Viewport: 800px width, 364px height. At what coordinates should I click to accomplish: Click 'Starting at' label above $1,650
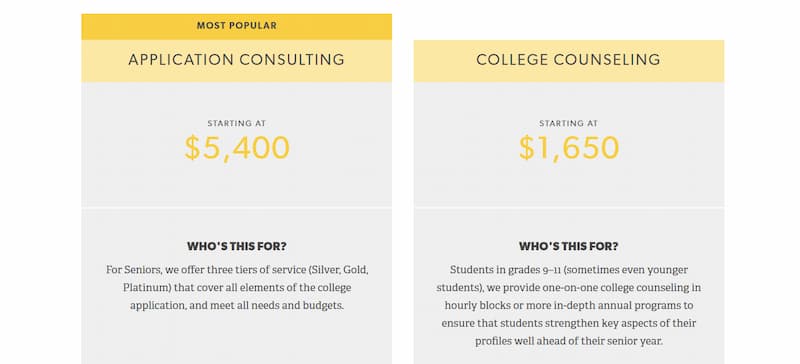[568, 124]
